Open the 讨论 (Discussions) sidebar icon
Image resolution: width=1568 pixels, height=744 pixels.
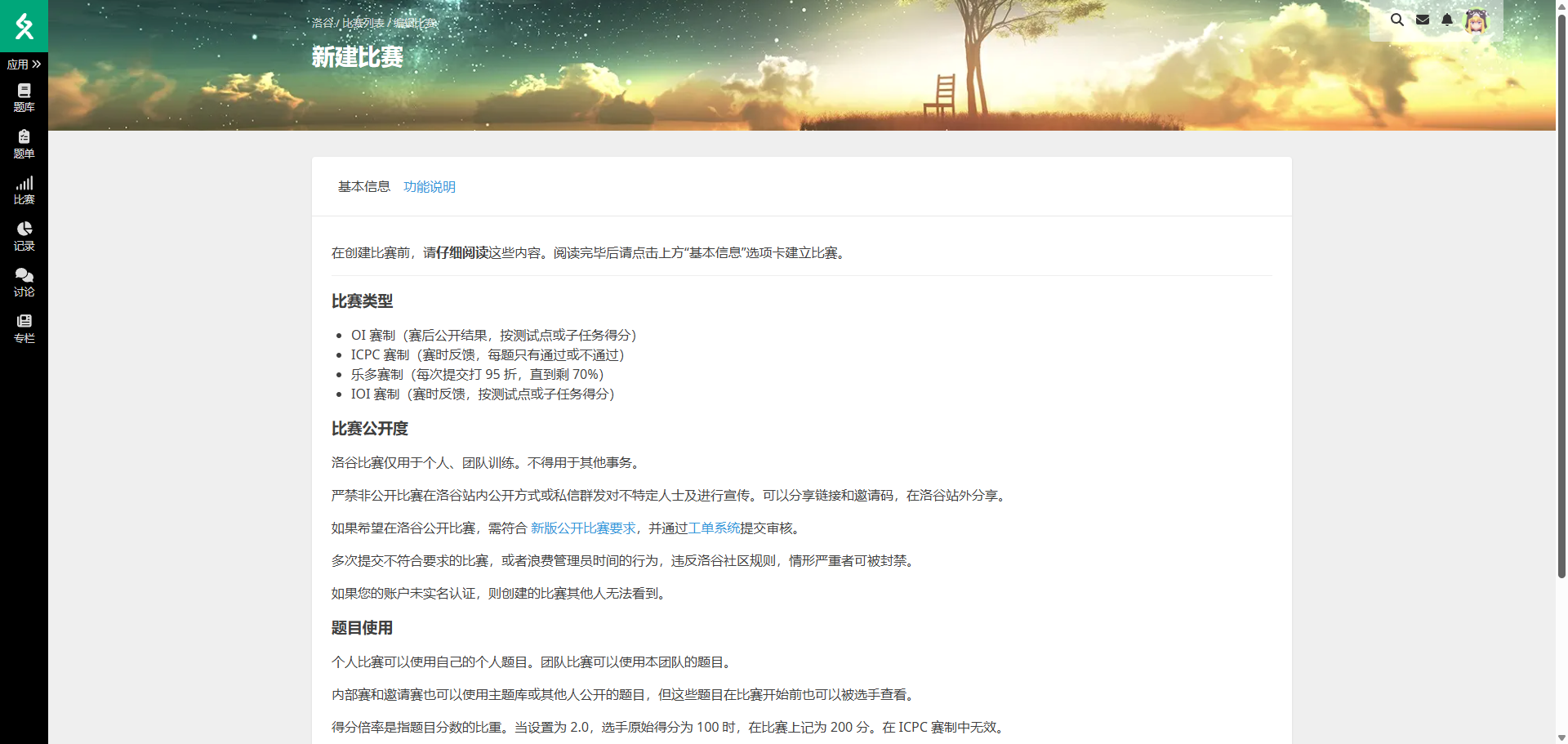click(24, 283)
